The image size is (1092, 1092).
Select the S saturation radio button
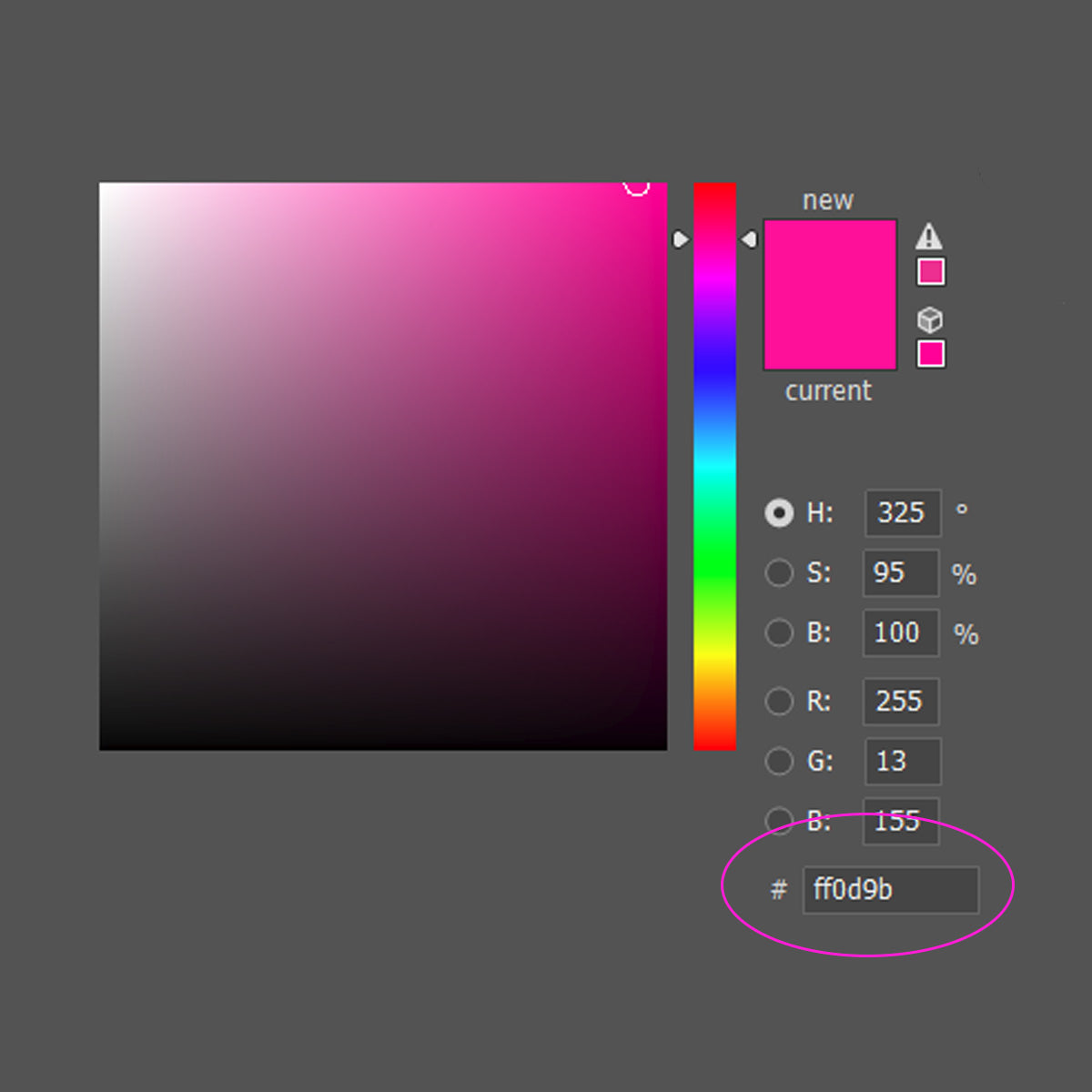click(x=779, y=573)
